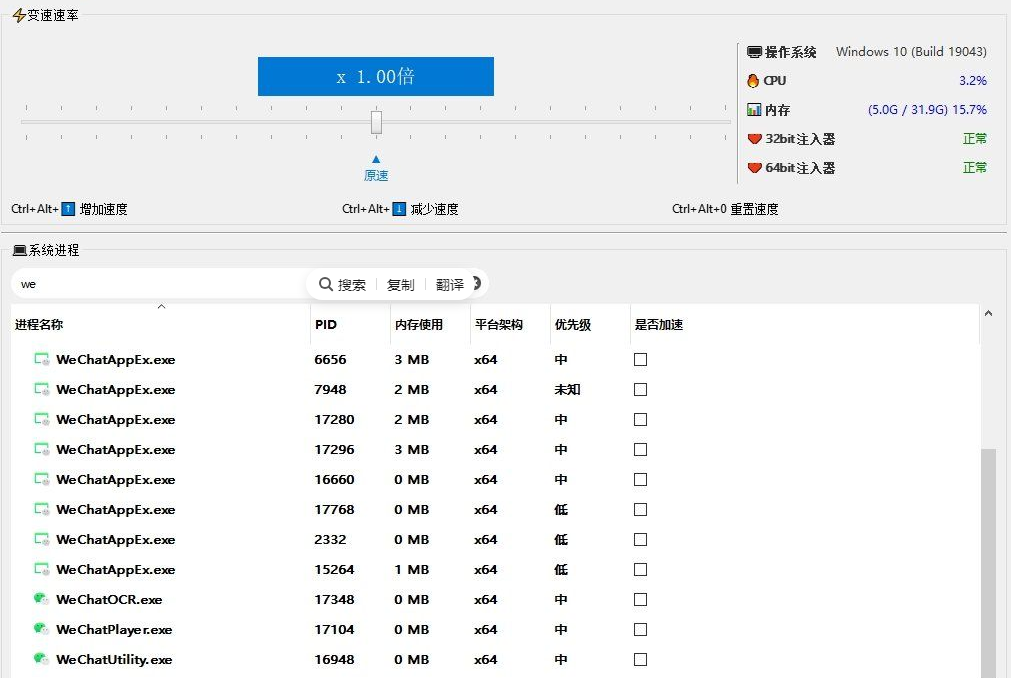Click the process icon of PID 16660

pyautogui.click(x=41, y=479)
